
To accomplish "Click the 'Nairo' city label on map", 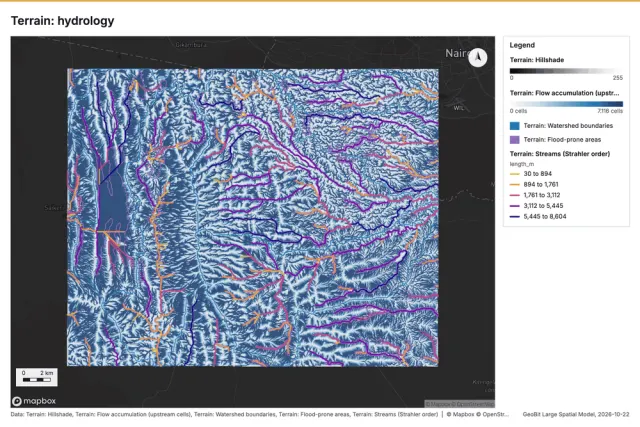I will tap(456, 53).
